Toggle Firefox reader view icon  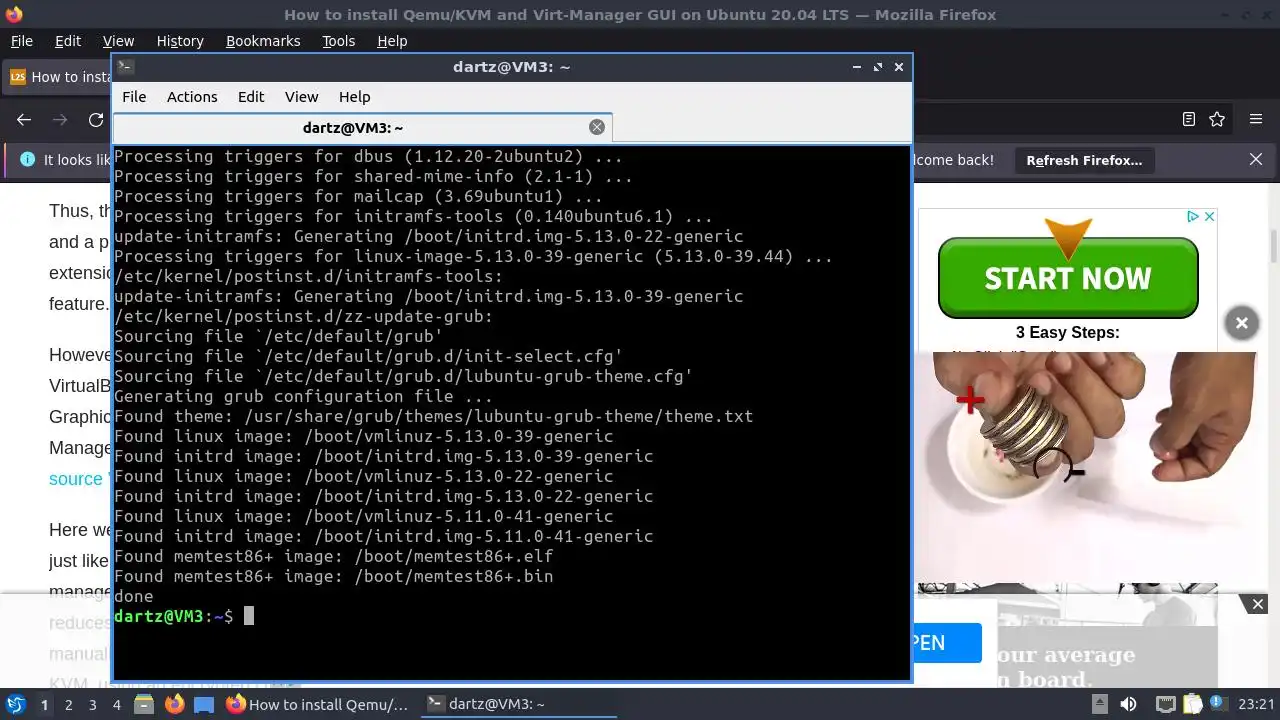pyautogui.click(x=1189, y=120)
